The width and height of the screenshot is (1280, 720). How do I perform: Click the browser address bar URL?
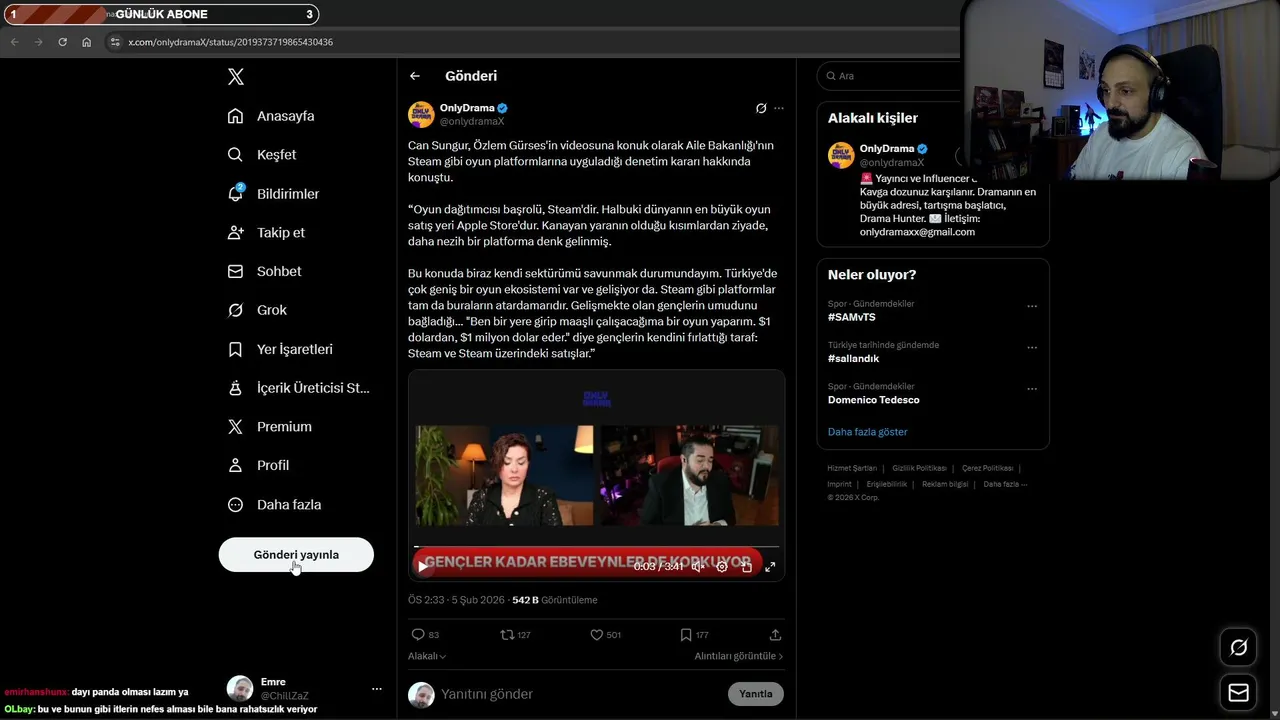pyautogui.click(x=230, y=42)
